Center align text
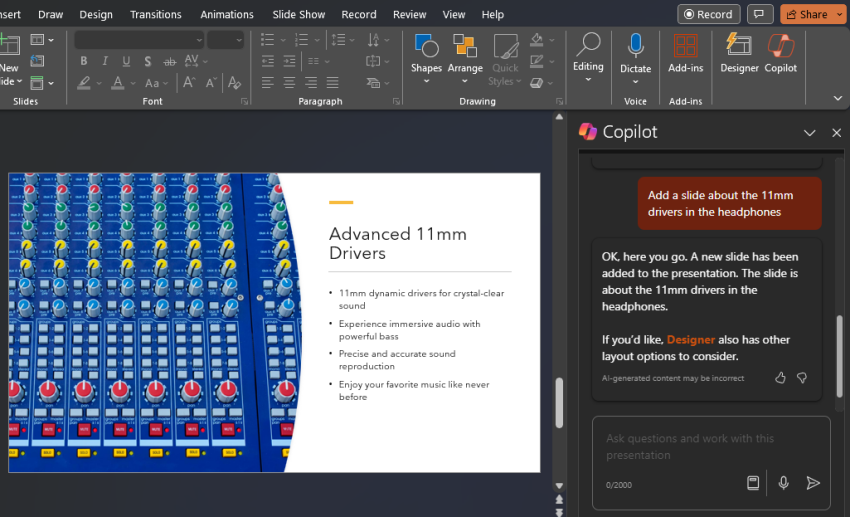 coord(289,82)
